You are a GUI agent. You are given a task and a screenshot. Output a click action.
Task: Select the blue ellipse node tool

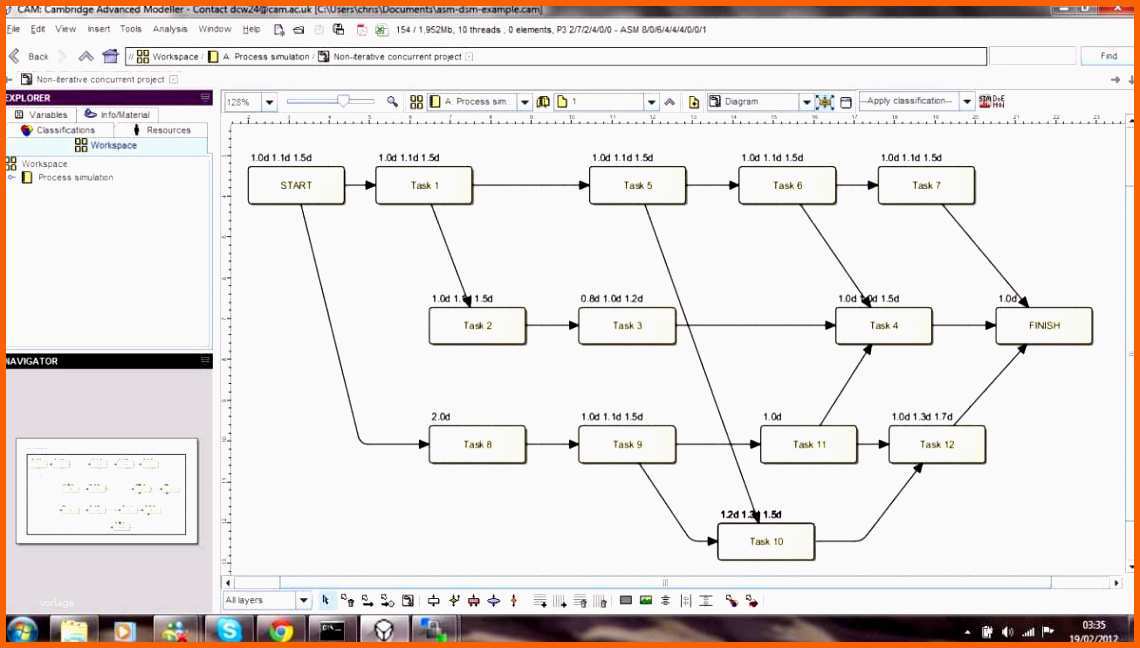click(494, 600)
